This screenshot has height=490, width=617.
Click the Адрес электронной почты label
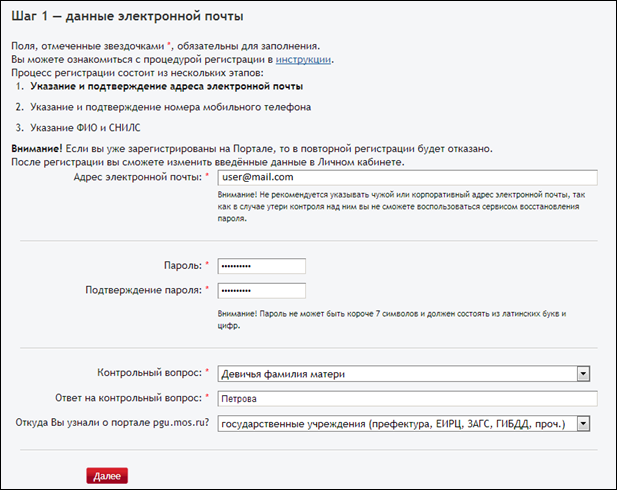click(137, 177)
